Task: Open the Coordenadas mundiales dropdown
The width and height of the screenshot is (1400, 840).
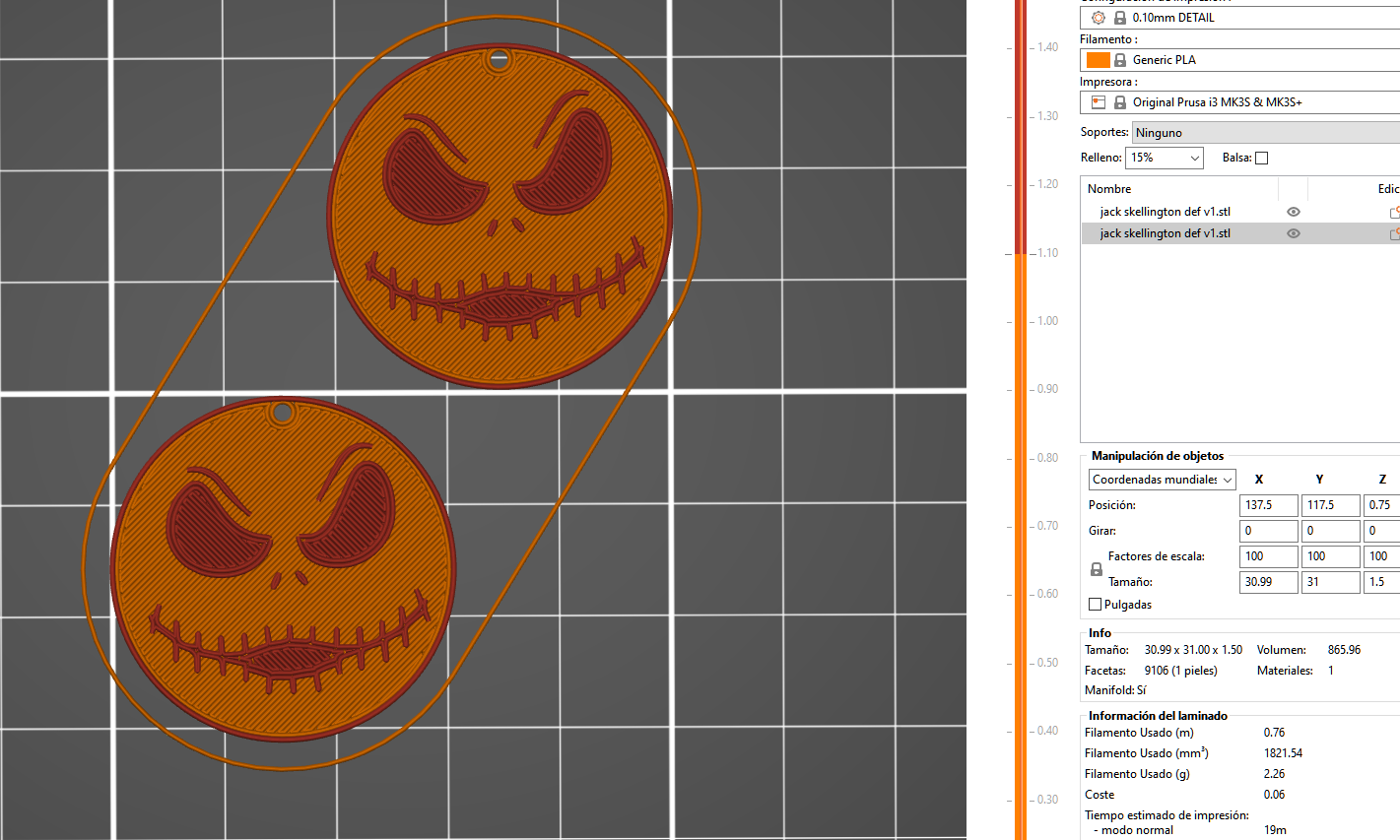Action: click(1163, 480)
